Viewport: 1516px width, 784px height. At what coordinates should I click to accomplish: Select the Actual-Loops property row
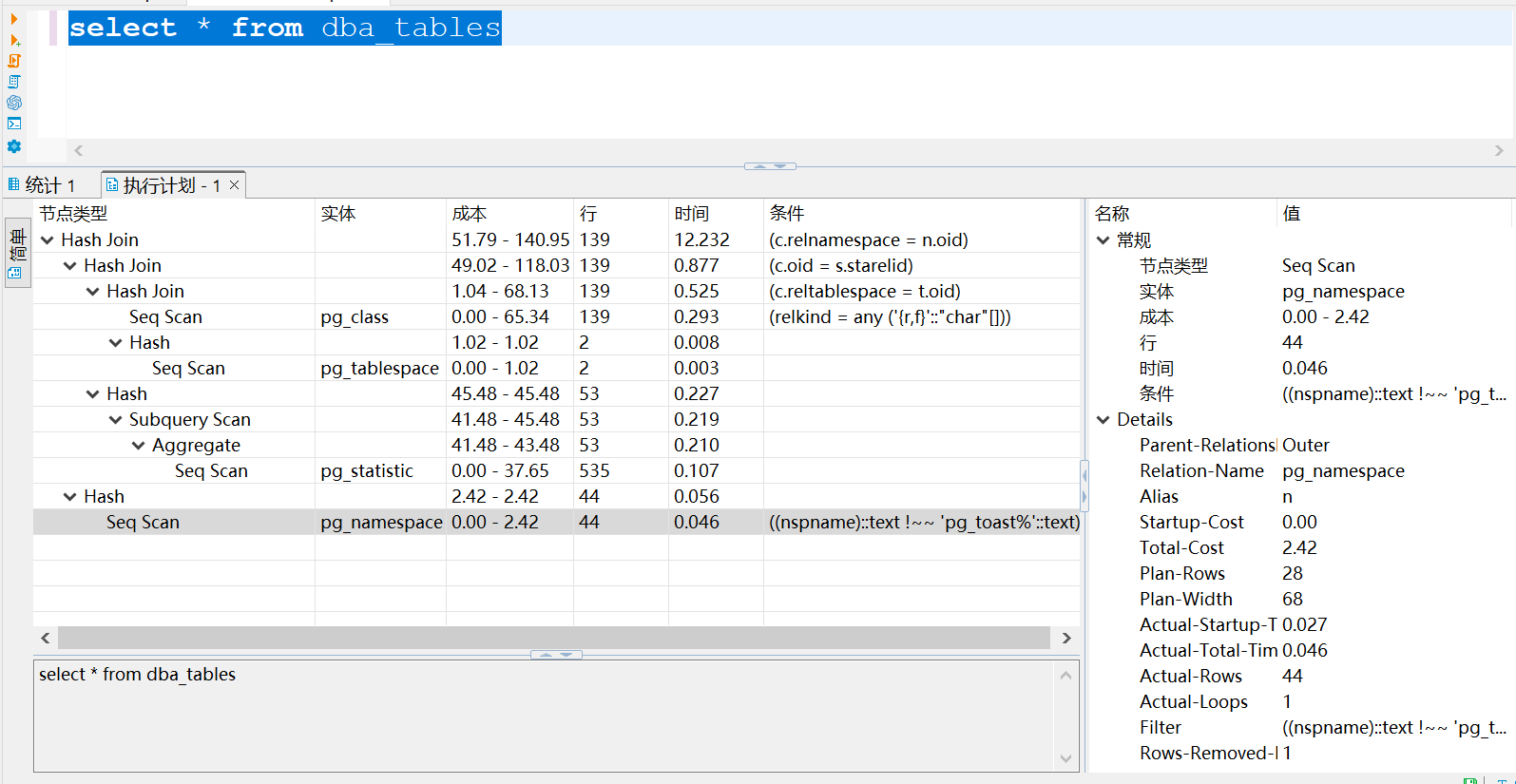click(x=1300, y=702)
